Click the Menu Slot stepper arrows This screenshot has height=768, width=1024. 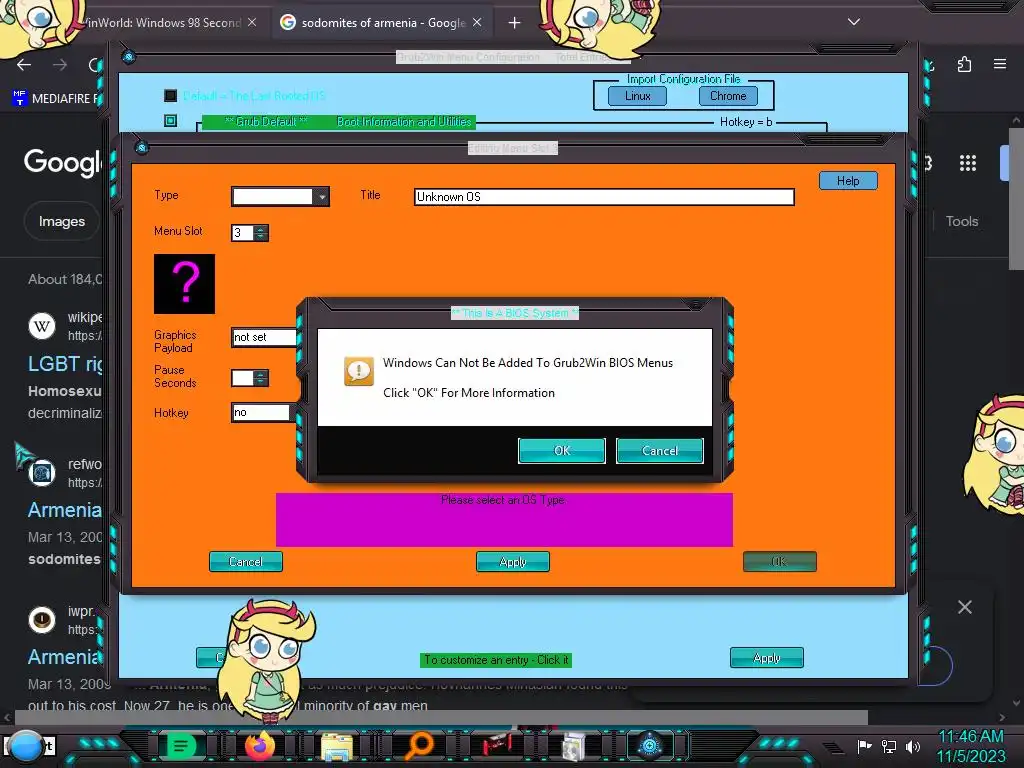point(261,232)
